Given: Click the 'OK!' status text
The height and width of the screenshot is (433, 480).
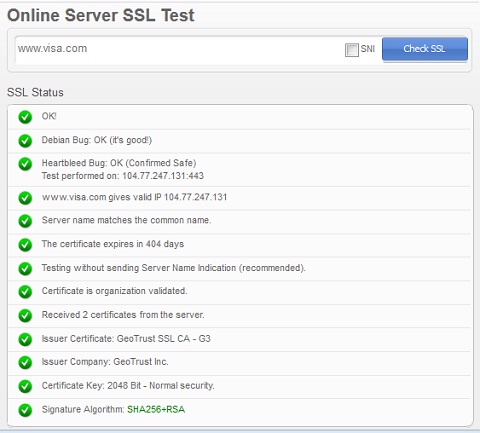Looking at the screenshot, I should (49, 116).
